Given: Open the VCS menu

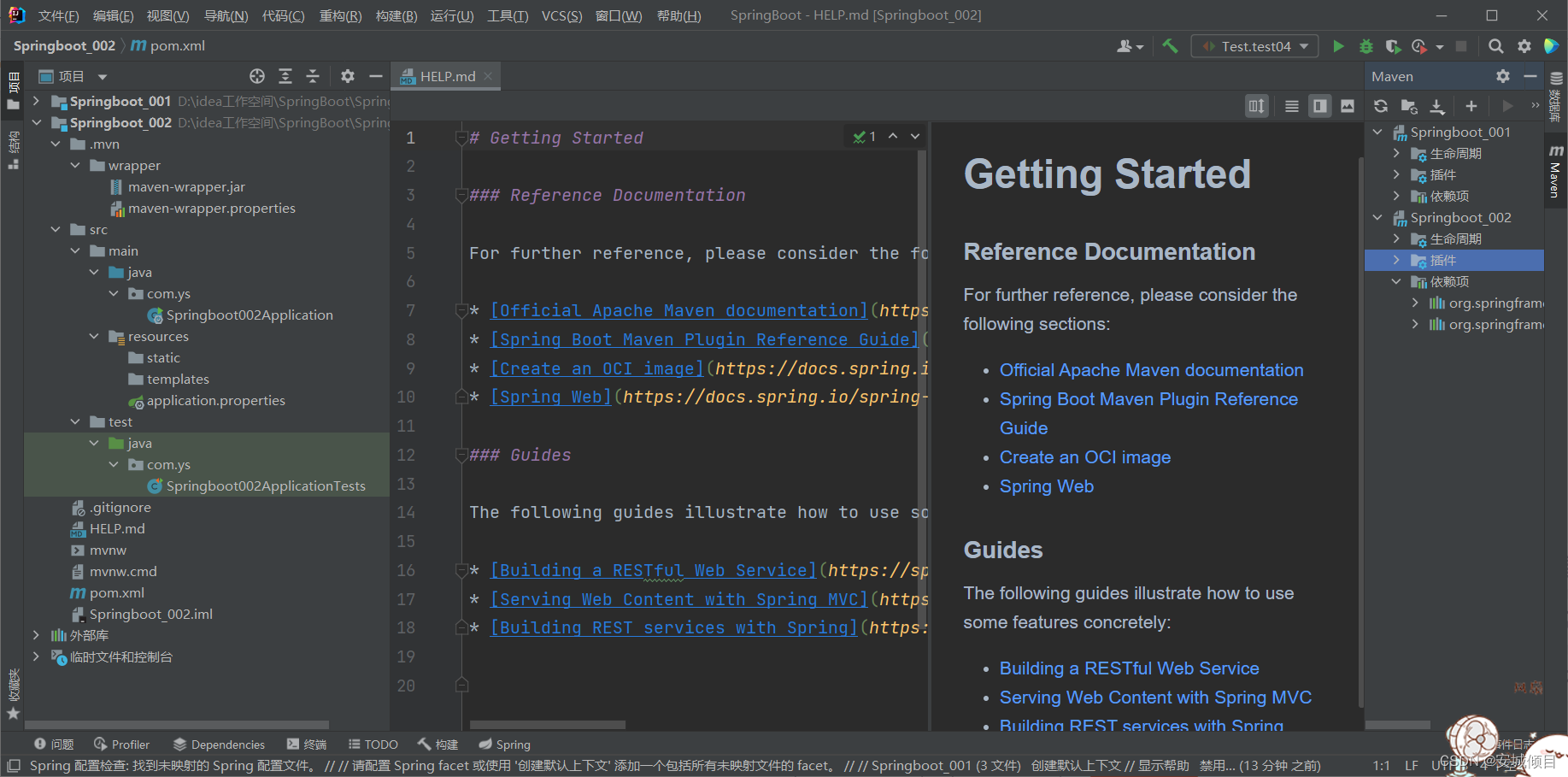Looking at the screenshot, I should 561,15.
